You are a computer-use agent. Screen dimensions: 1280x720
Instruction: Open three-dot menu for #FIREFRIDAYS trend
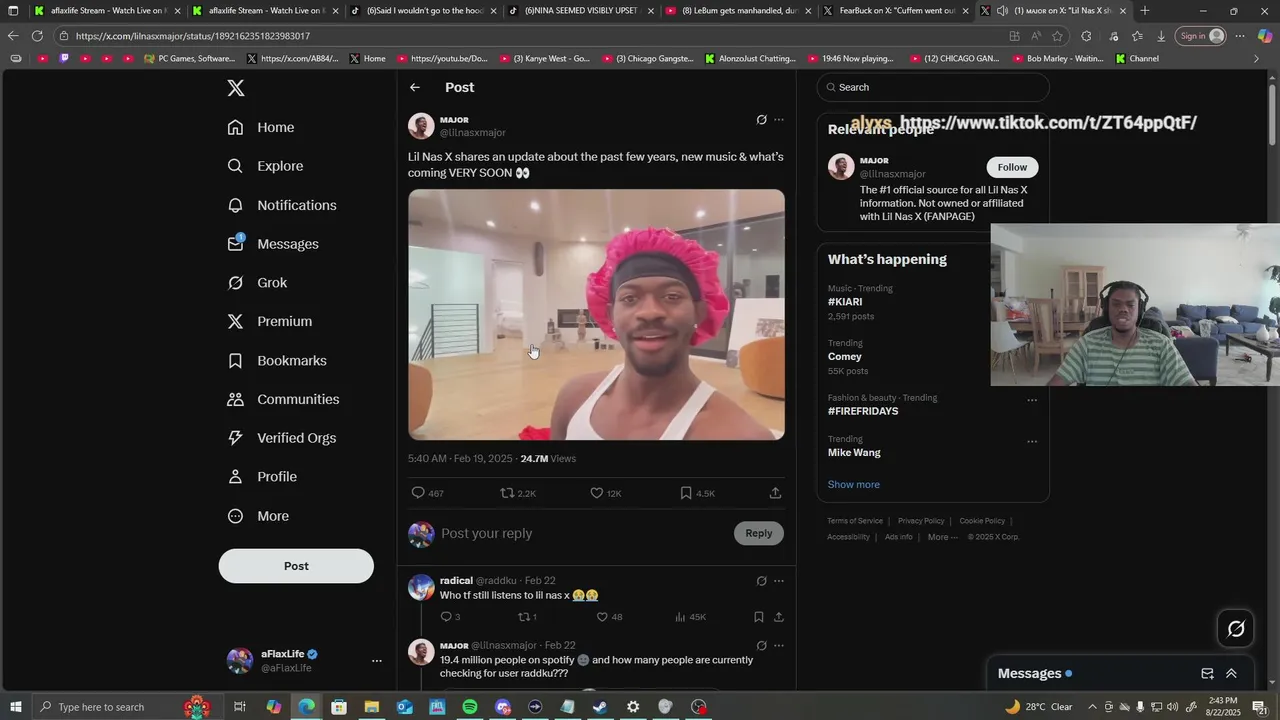pyautogui.click(x=1032, y=400)
